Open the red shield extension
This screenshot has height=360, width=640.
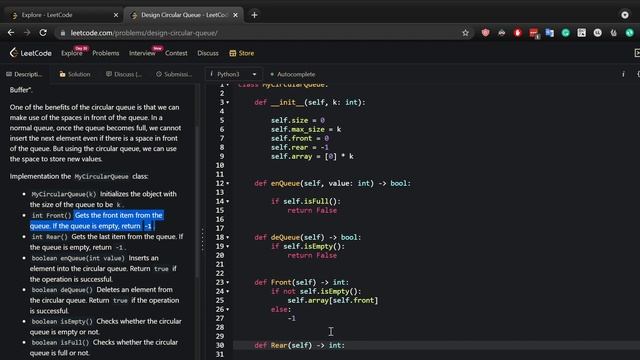485,33
